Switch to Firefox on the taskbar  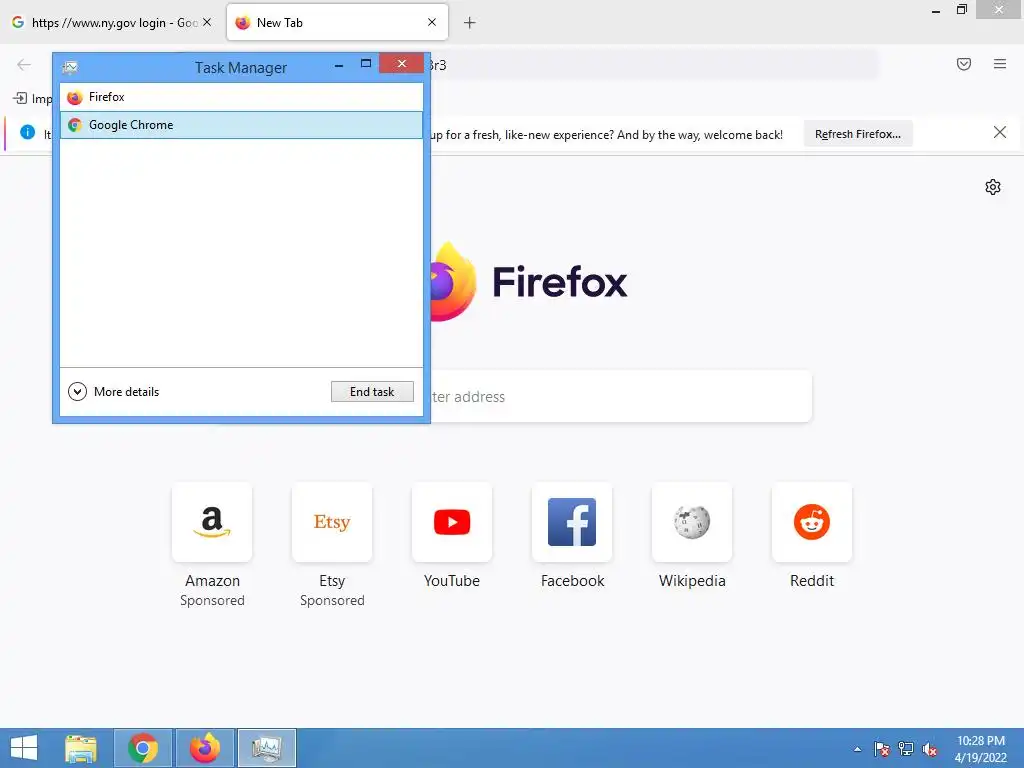[x=205, y=748]
